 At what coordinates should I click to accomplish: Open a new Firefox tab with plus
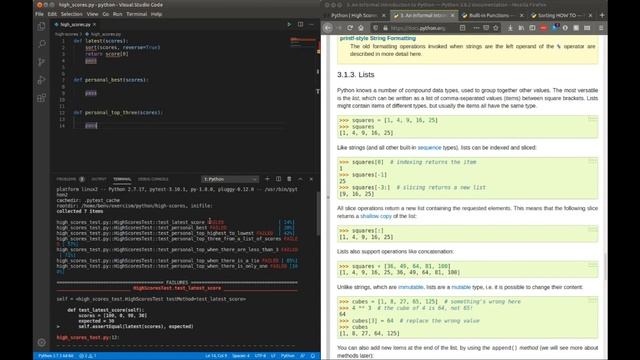click(x=602, y=15)
